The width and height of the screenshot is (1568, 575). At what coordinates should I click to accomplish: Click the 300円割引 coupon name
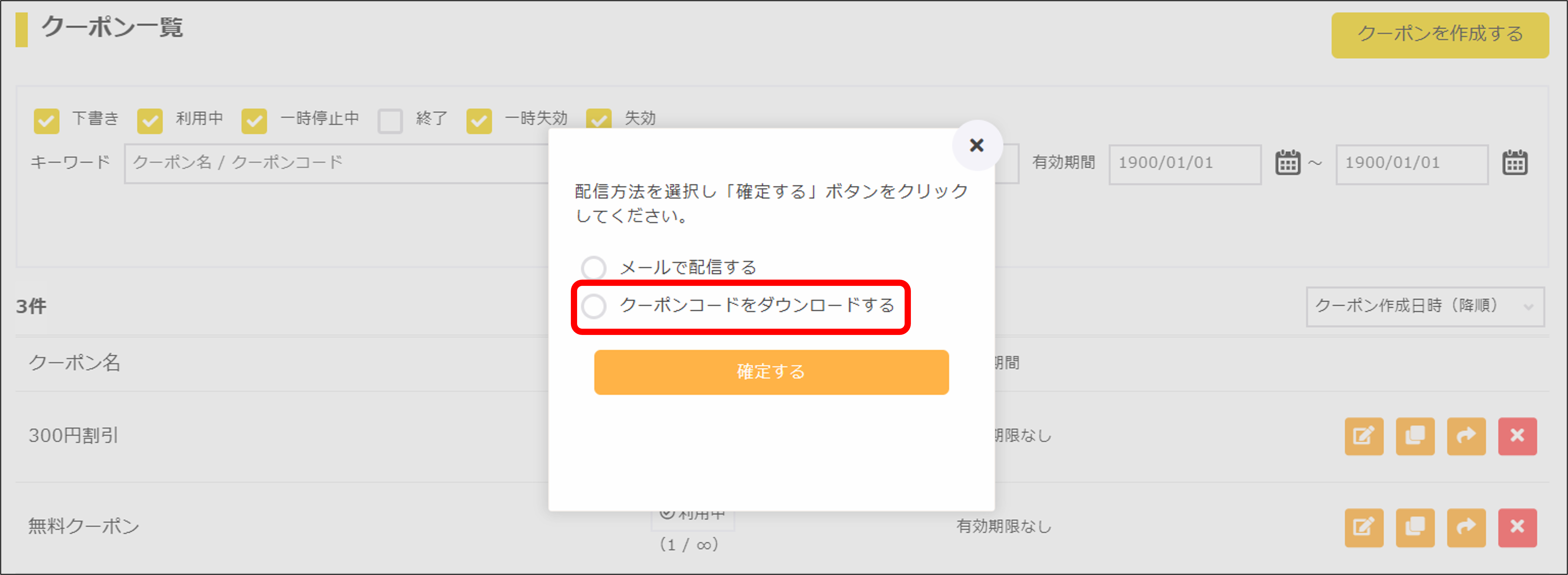pyautogui.click(x=74, y=436)
